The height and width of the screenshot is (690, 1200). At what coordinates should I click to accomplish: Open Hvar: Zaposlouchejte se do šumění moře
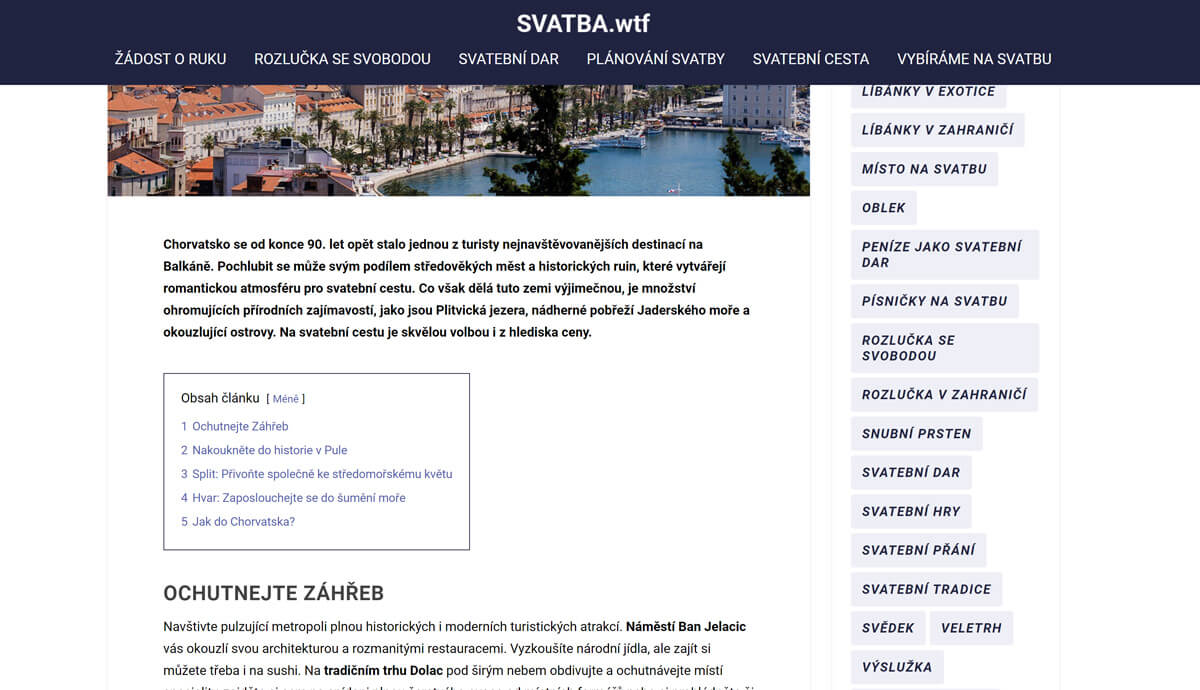tap(298, 498)
